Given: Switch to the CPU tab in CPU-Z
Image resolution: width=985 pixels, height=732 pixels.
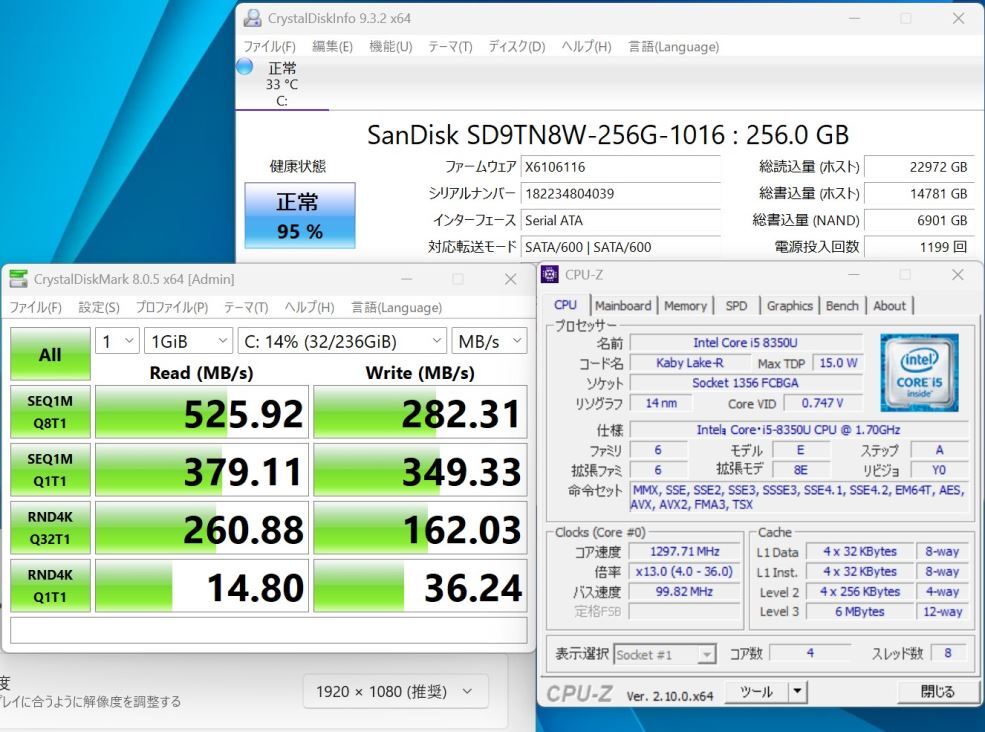Looking at the screenshot, I should (x=565, y=305).
